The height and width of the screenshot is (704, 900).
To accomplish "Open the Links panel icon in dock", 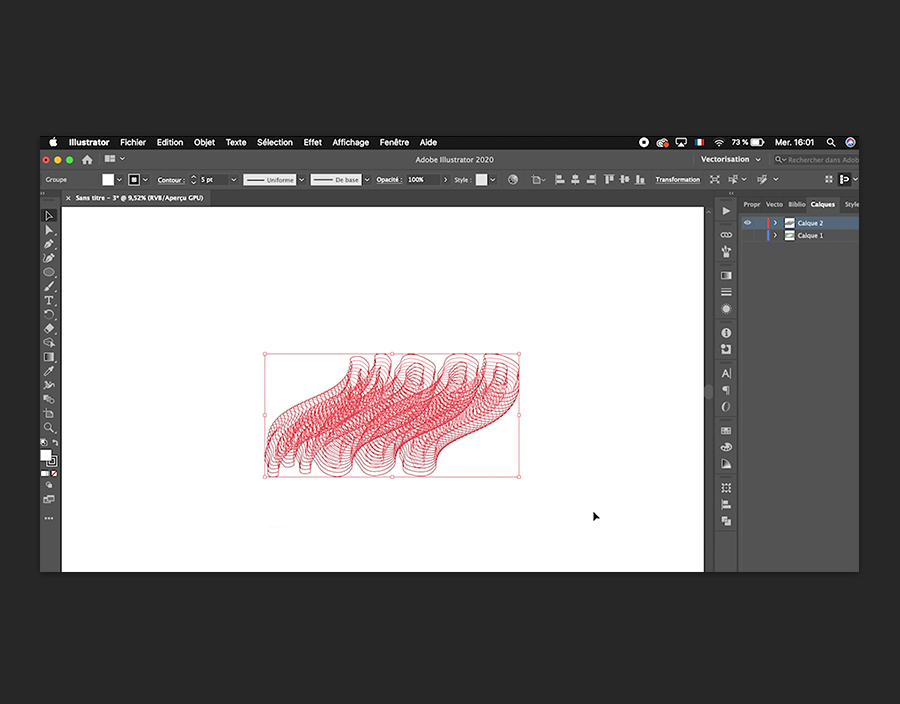I will click(x=726, y=235).
